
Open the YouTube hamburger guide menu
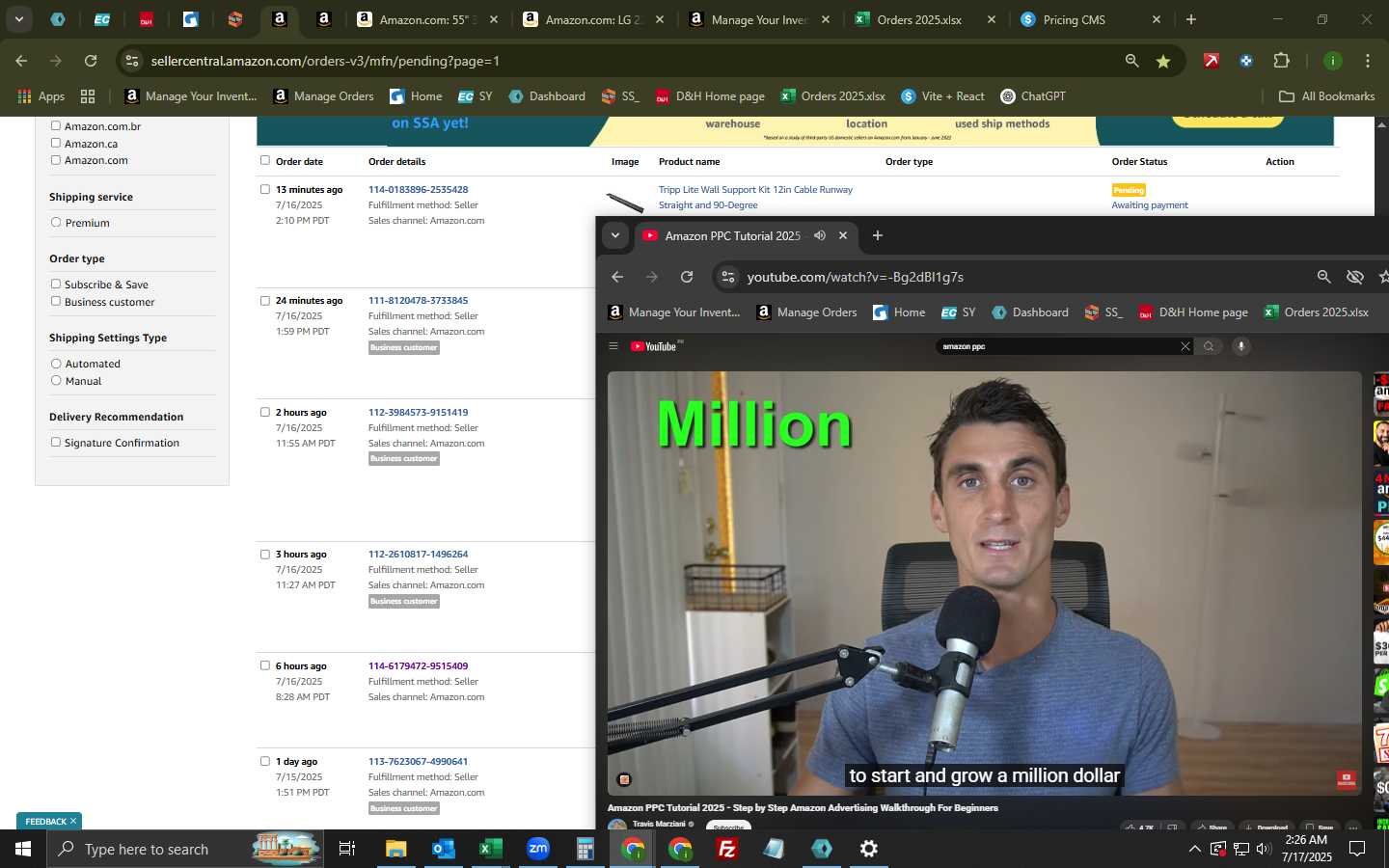[613, 346]
